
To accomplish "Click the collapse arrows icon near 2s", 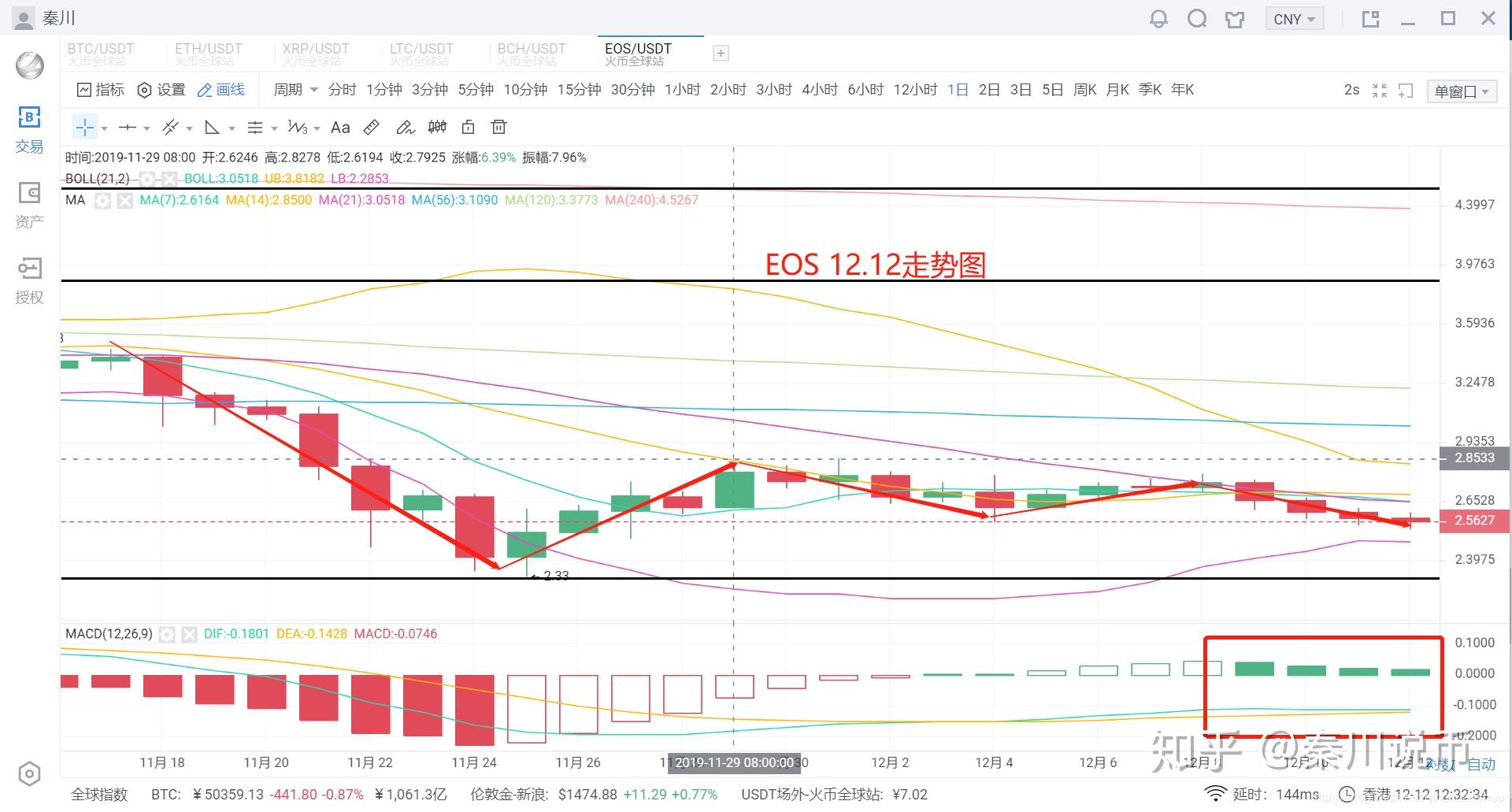I will [x=1380, y=91].
